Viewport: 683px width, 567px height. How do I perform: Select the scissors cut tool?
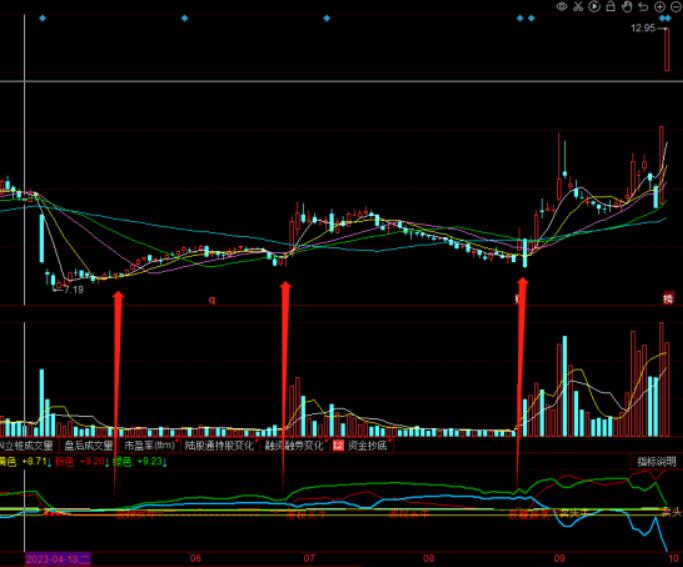click(x=579, y=7)
